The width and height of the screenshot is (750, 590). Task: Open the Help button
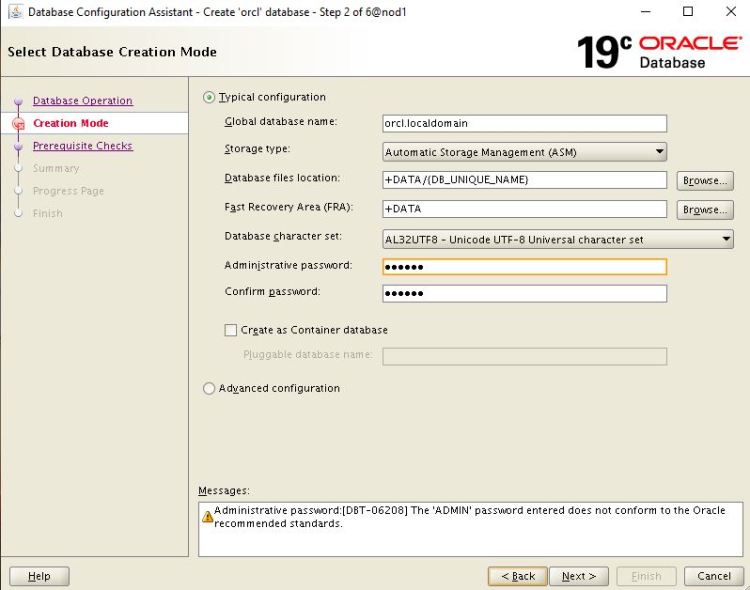pyautogui.click(x=39, y=576)
